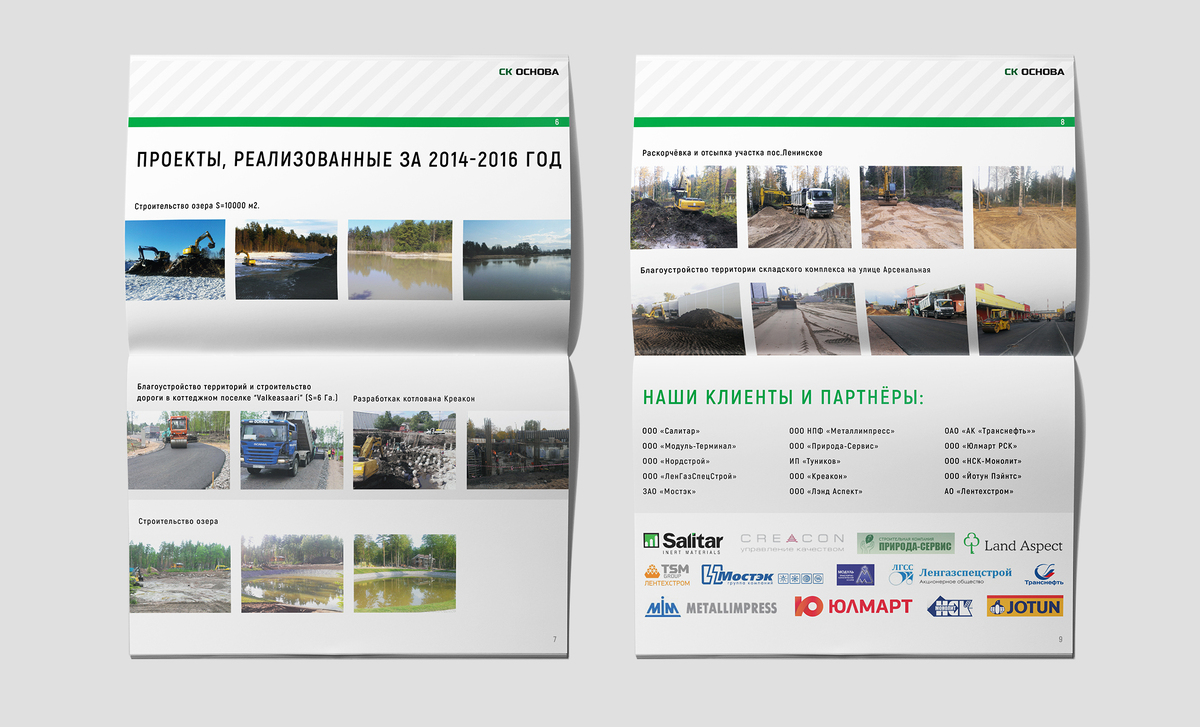Click the heading Проекты, реализованные за 2014-2016 год

click(349, 160)
